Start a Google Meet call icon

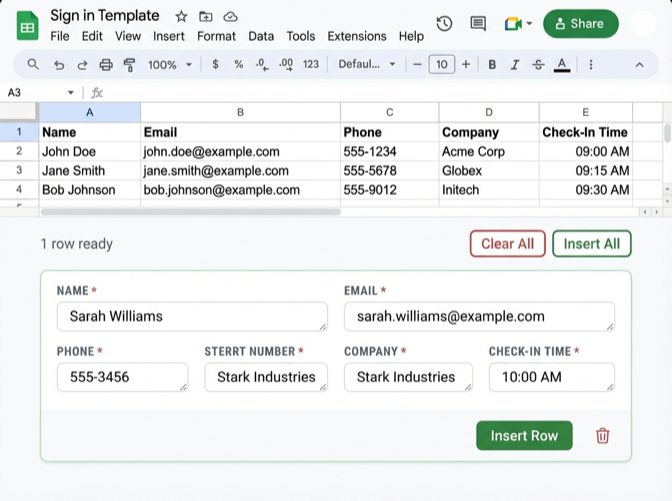(x=513, y=24)
